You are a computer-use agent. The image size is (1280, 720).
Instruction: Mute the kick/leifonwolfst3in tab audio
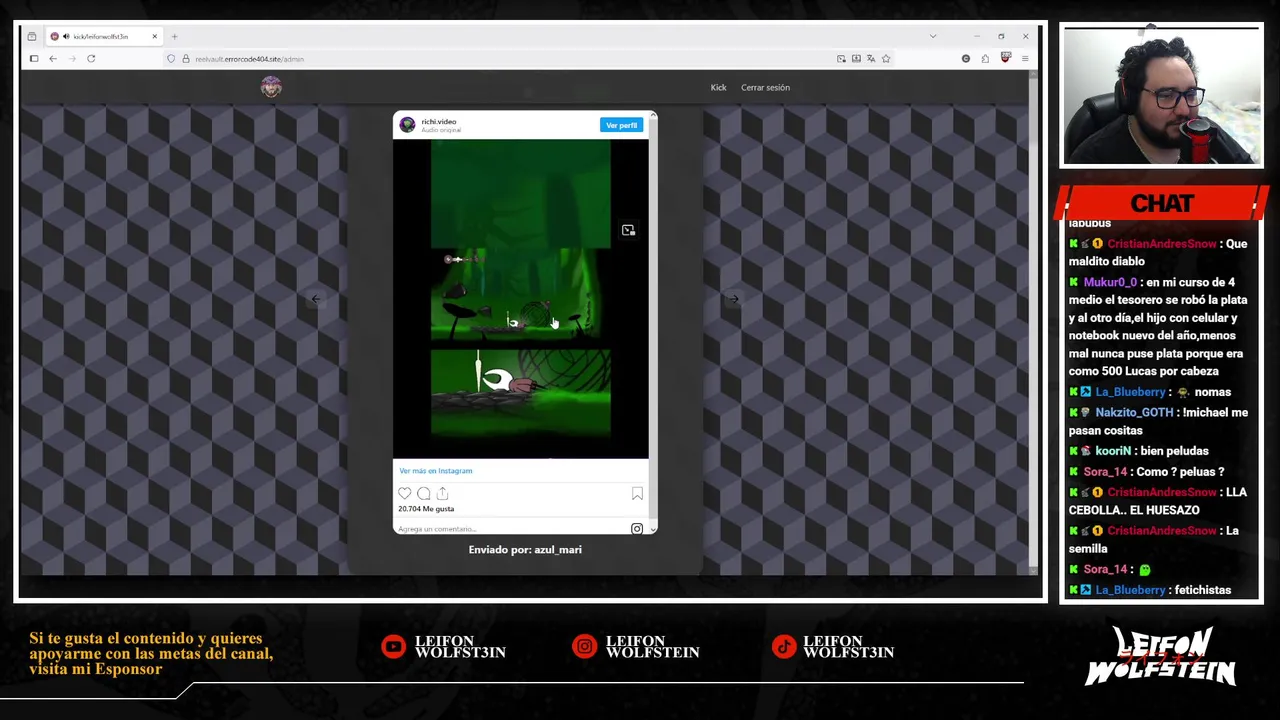point(66,37)
